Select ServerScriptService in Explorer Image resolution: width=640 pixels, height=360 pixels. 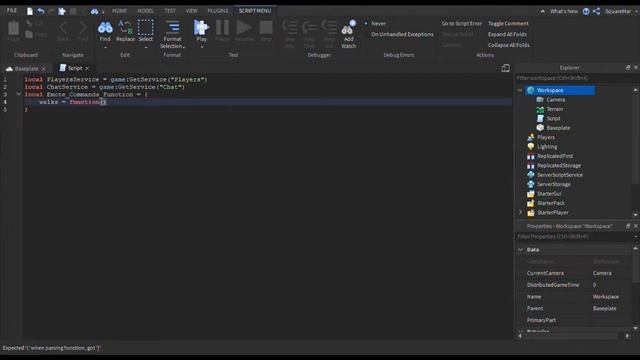560,175
